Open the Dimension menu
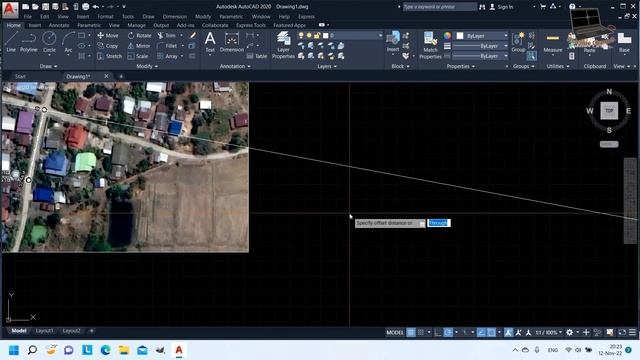The height and width of the screenshot is (360, 640). point(175,17)
